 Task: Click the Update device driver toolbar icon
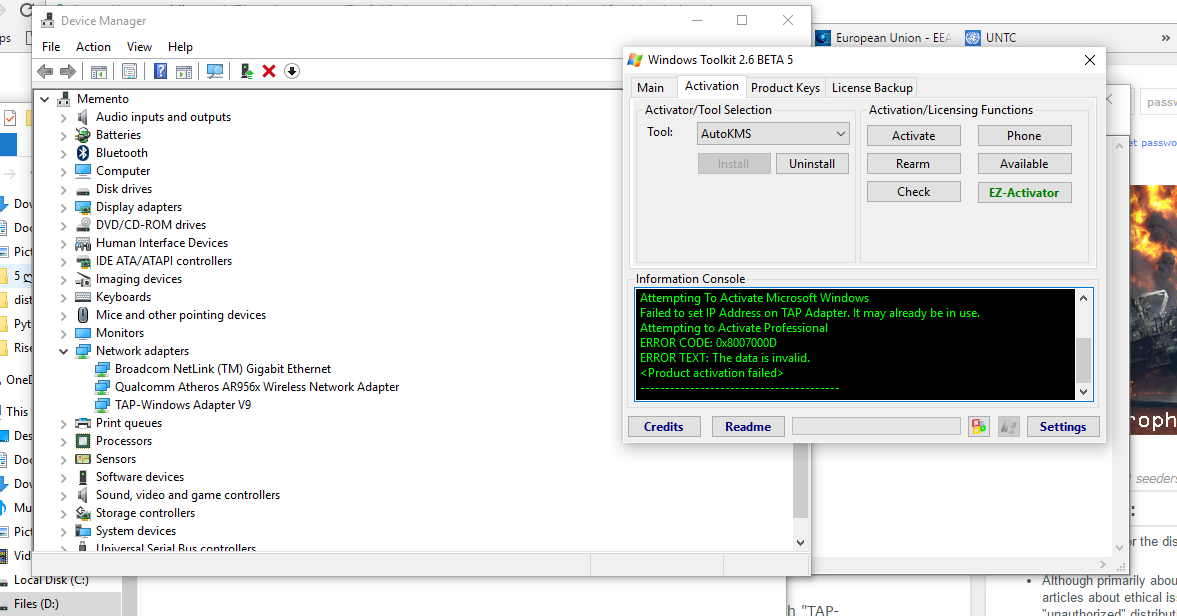(x=246, y=71)
